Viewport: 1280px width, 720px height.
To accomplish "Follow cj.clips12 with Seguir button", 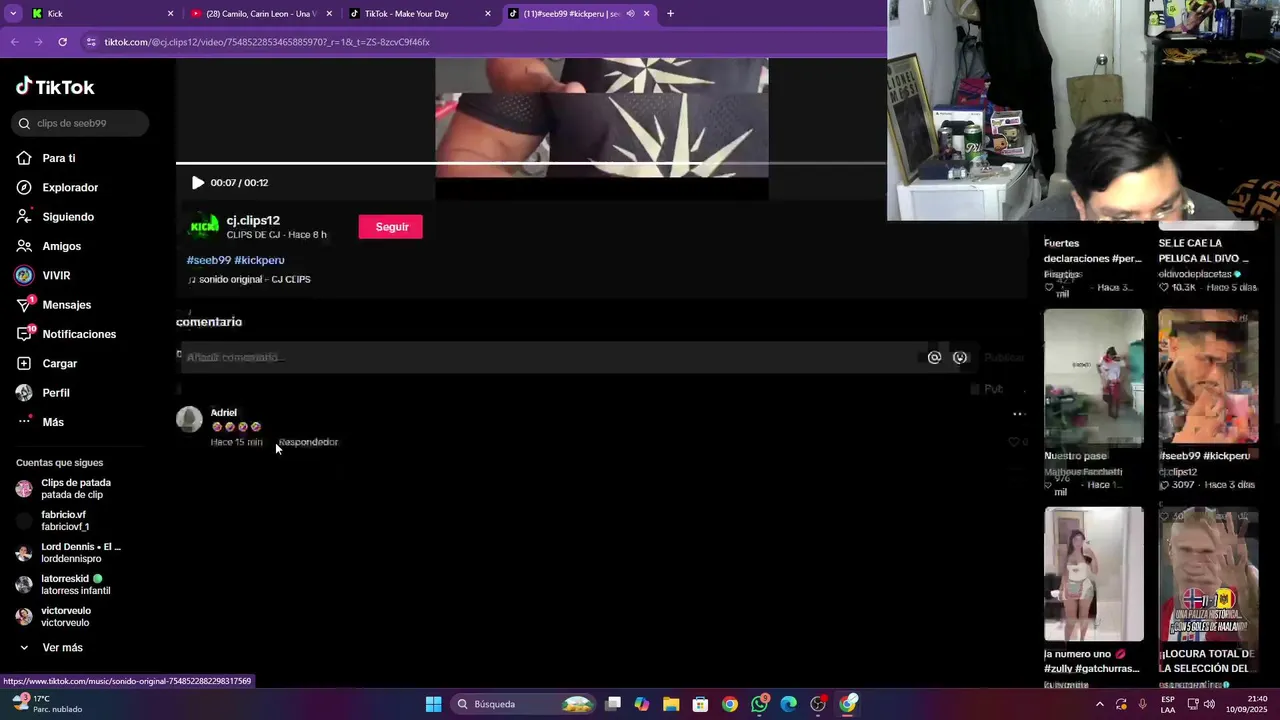I will click(391, 227).
